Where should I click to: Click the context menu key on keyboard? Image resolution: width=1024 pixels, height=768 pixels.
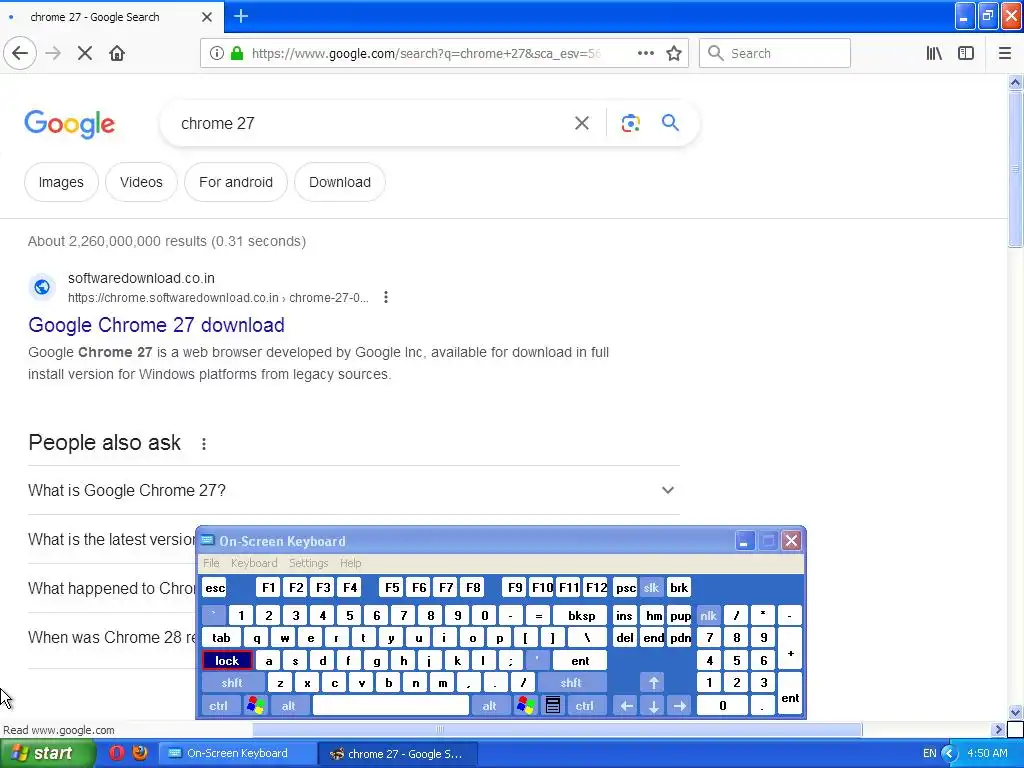552,705
